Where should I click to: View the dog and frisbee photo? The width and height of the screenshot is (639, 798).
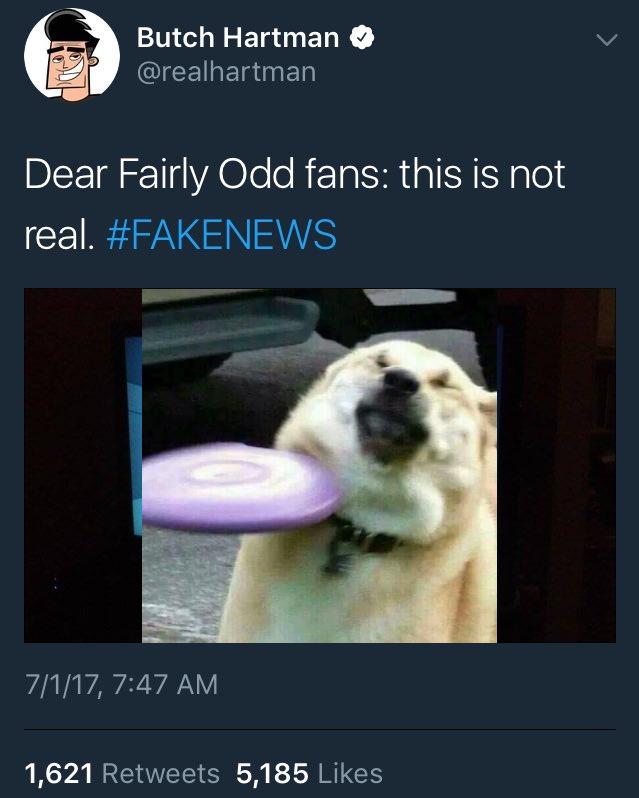coord(320,465)
